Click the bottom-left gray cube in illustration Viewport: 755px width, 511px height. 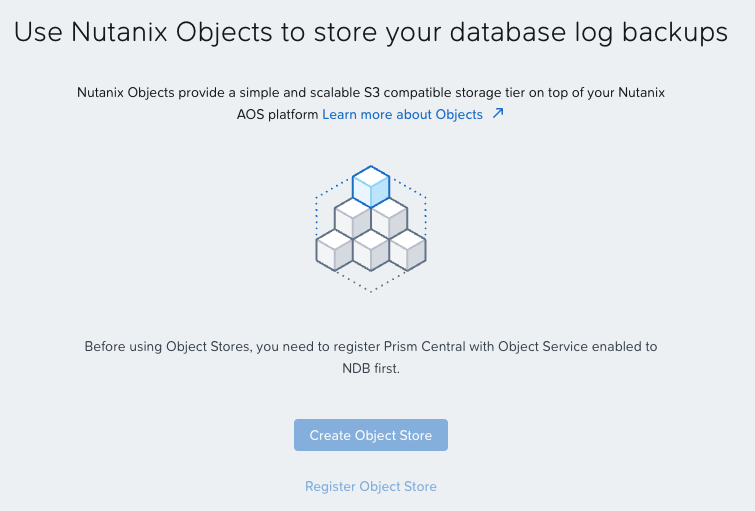[x=334, y=250]
